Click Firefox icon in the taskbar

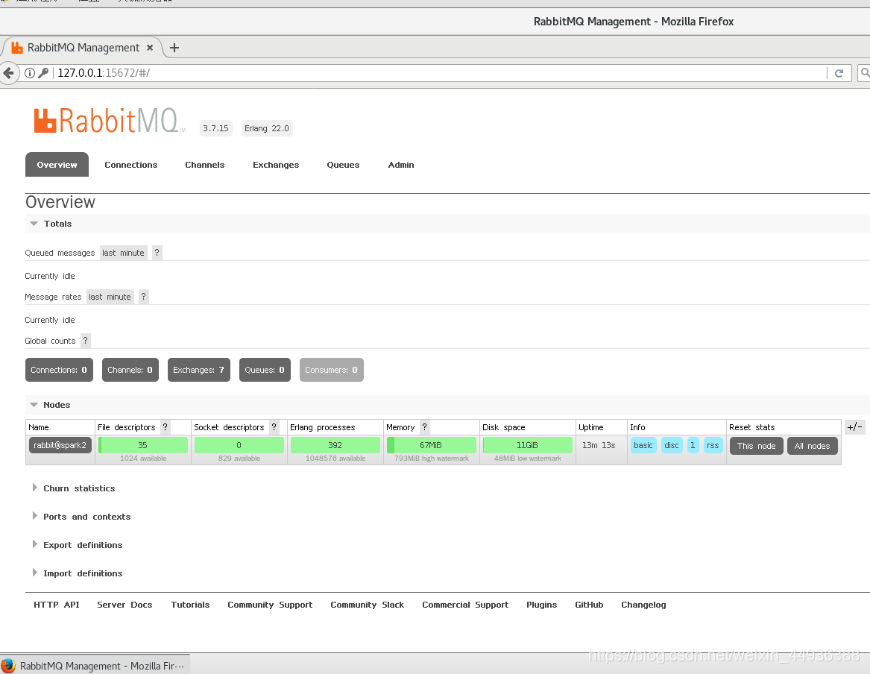tap(8, 665)
